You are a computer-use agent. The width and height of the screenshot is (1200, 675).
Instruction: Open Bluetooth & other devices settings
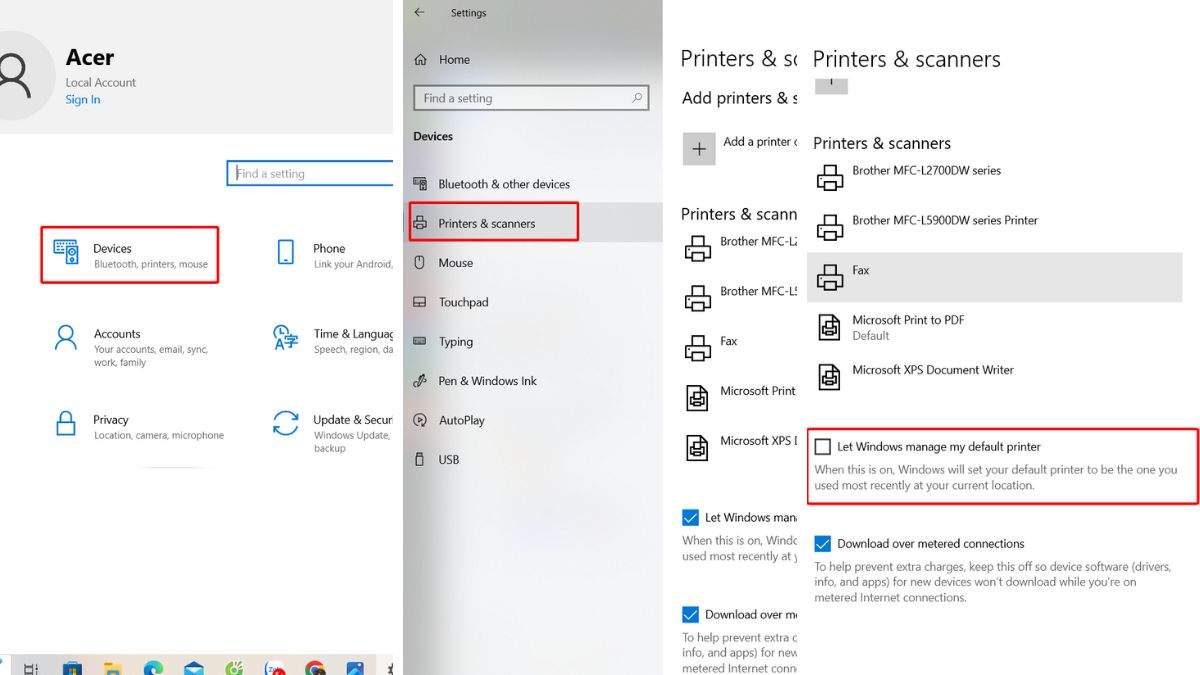click(505, 183)
